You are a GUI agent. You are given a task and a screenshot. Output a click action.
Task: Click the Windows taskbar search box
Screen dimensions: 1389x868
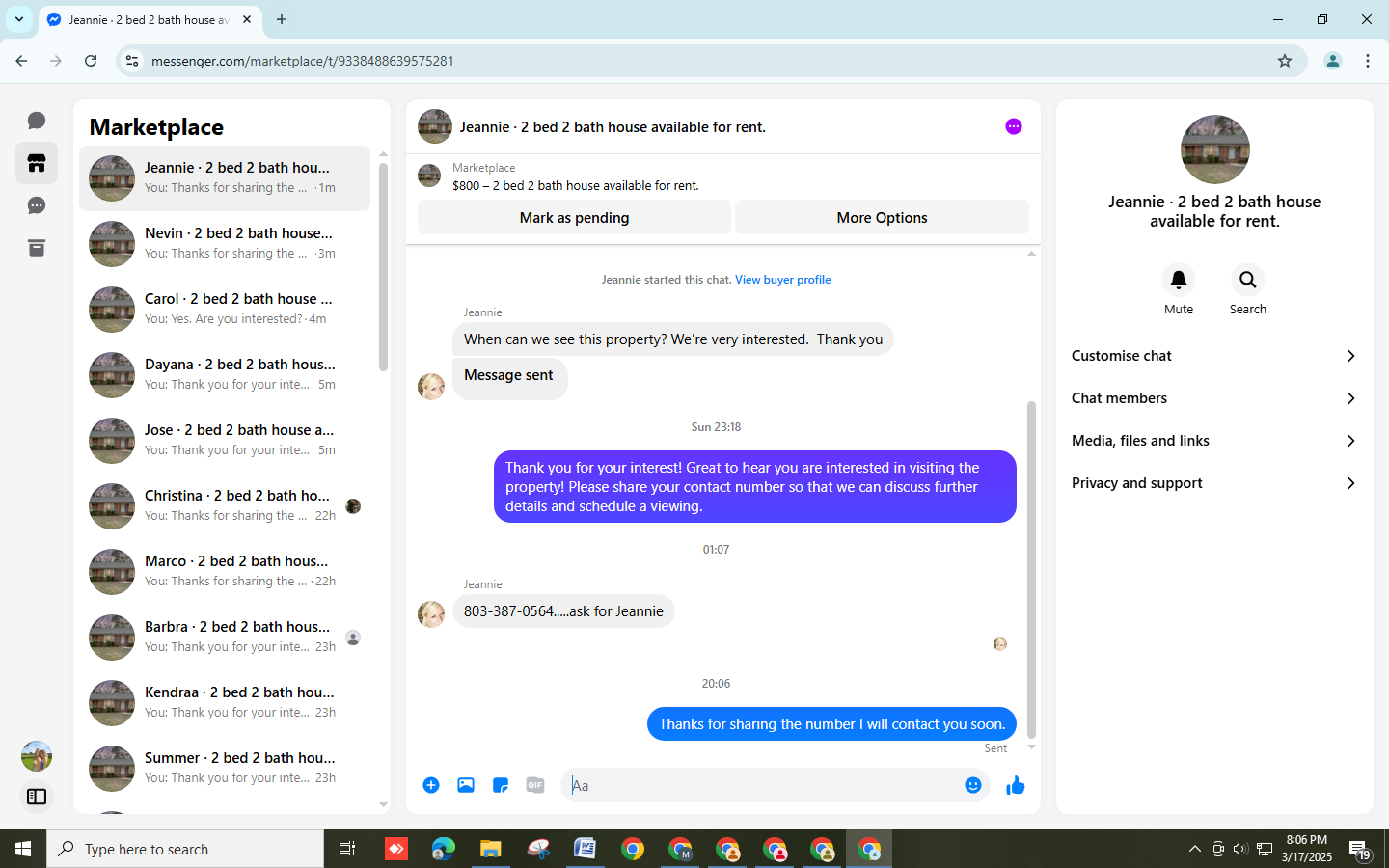pyautogui.click(x=185, y=849)
